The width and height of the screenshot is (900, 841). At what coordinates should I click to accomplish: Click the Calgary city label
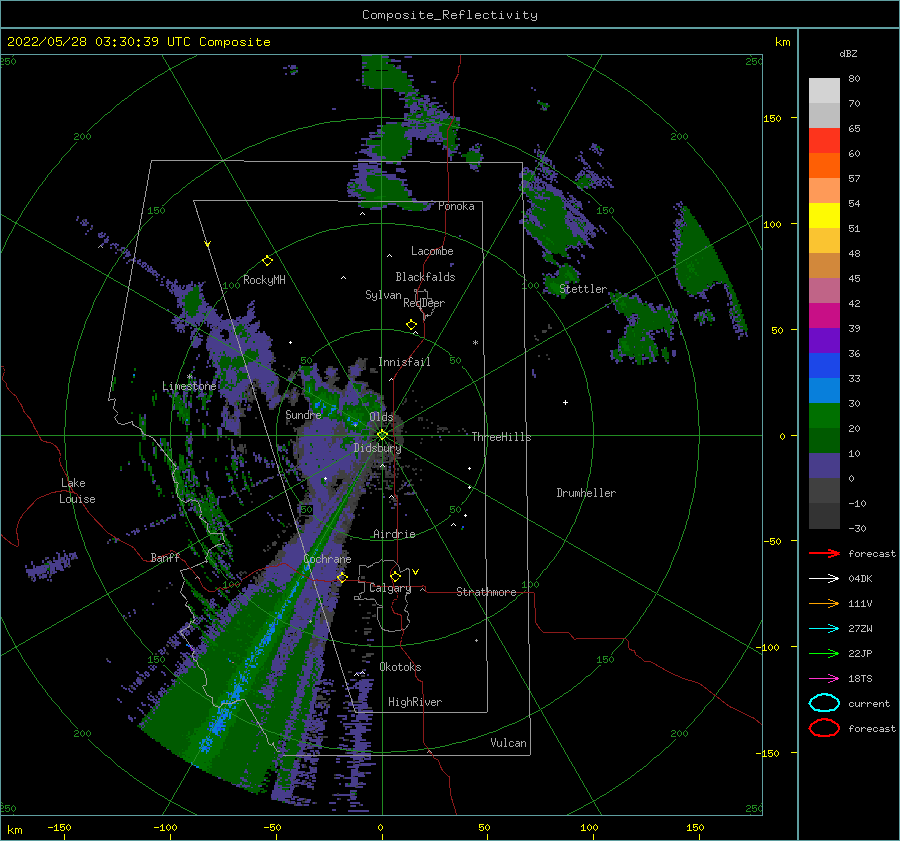click(x=390, y=588)
